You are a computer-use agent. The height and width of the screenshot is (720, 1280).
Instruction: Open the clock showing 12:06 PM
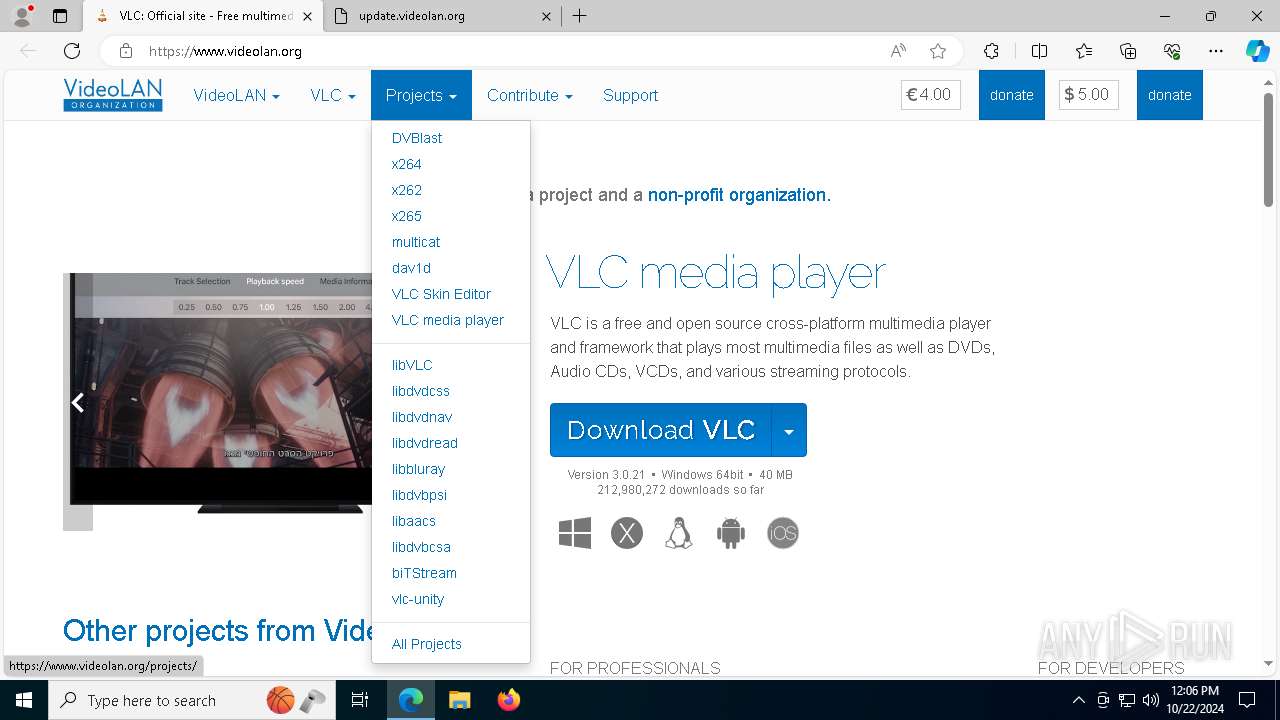(x=1194, y=700)
